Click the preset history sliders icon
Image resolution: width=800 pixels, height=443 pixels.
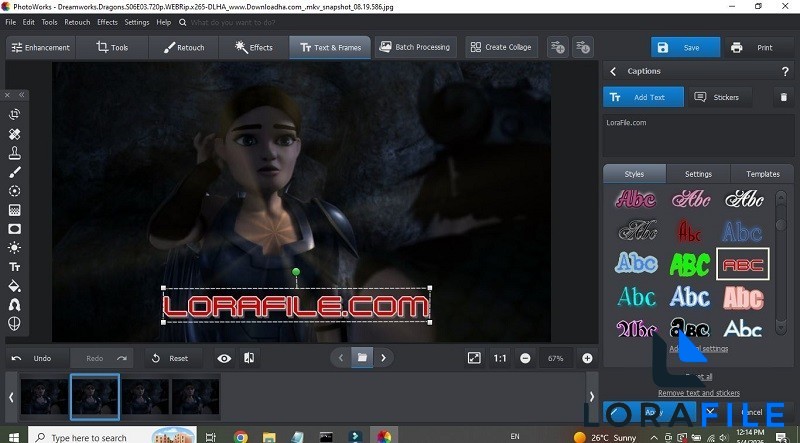pyautogui.click(x=583, y=47)
